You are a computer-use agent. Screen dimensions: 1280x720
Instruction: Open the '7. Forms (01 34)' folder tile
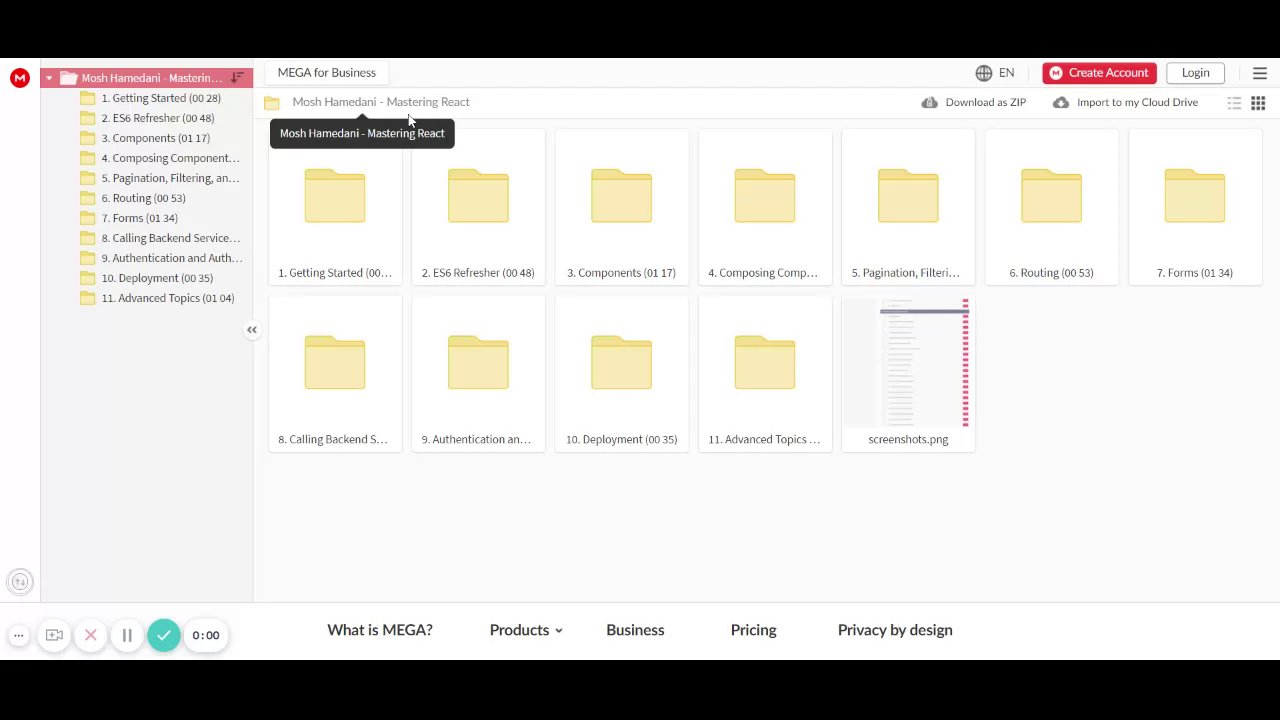point(1195,207)
